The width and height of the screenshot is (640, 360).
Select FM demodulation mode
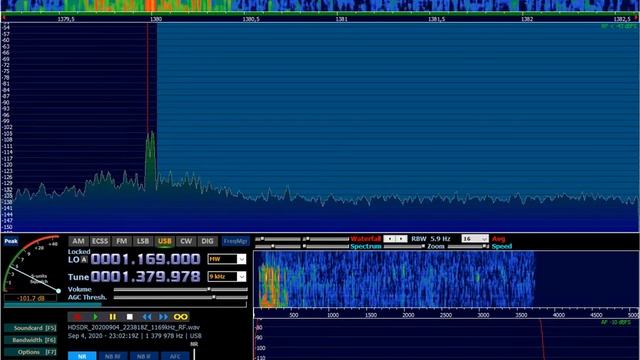[x=122, y=241]
